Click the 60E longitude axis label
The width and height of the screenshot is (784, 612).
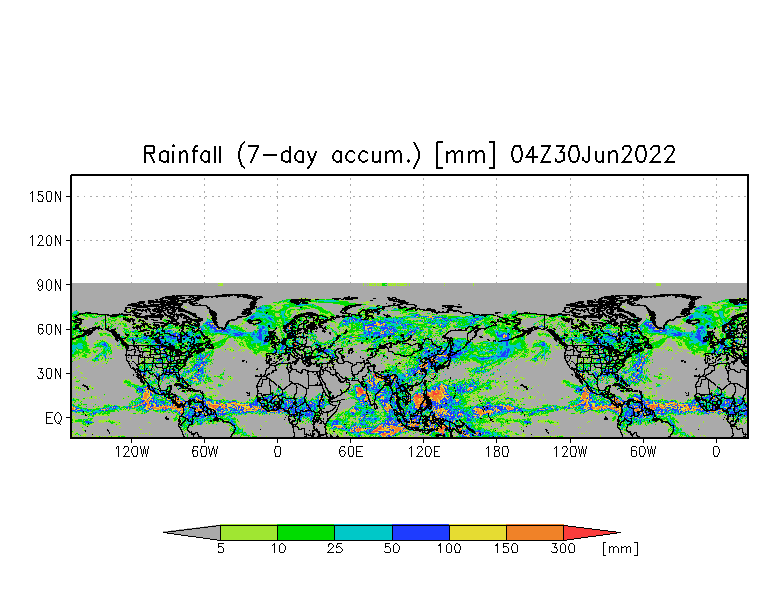pyautogui.click(x=350, y=452)
